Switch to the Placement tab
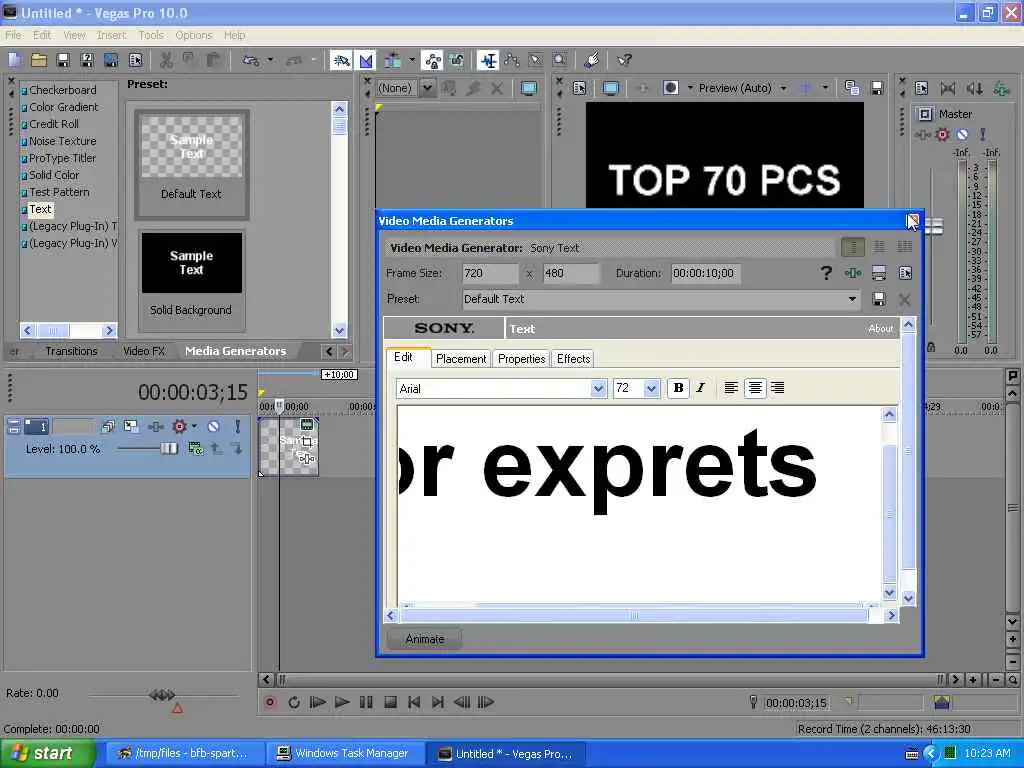The height and width of the screenshot is (768, 1024). point(460,359)
